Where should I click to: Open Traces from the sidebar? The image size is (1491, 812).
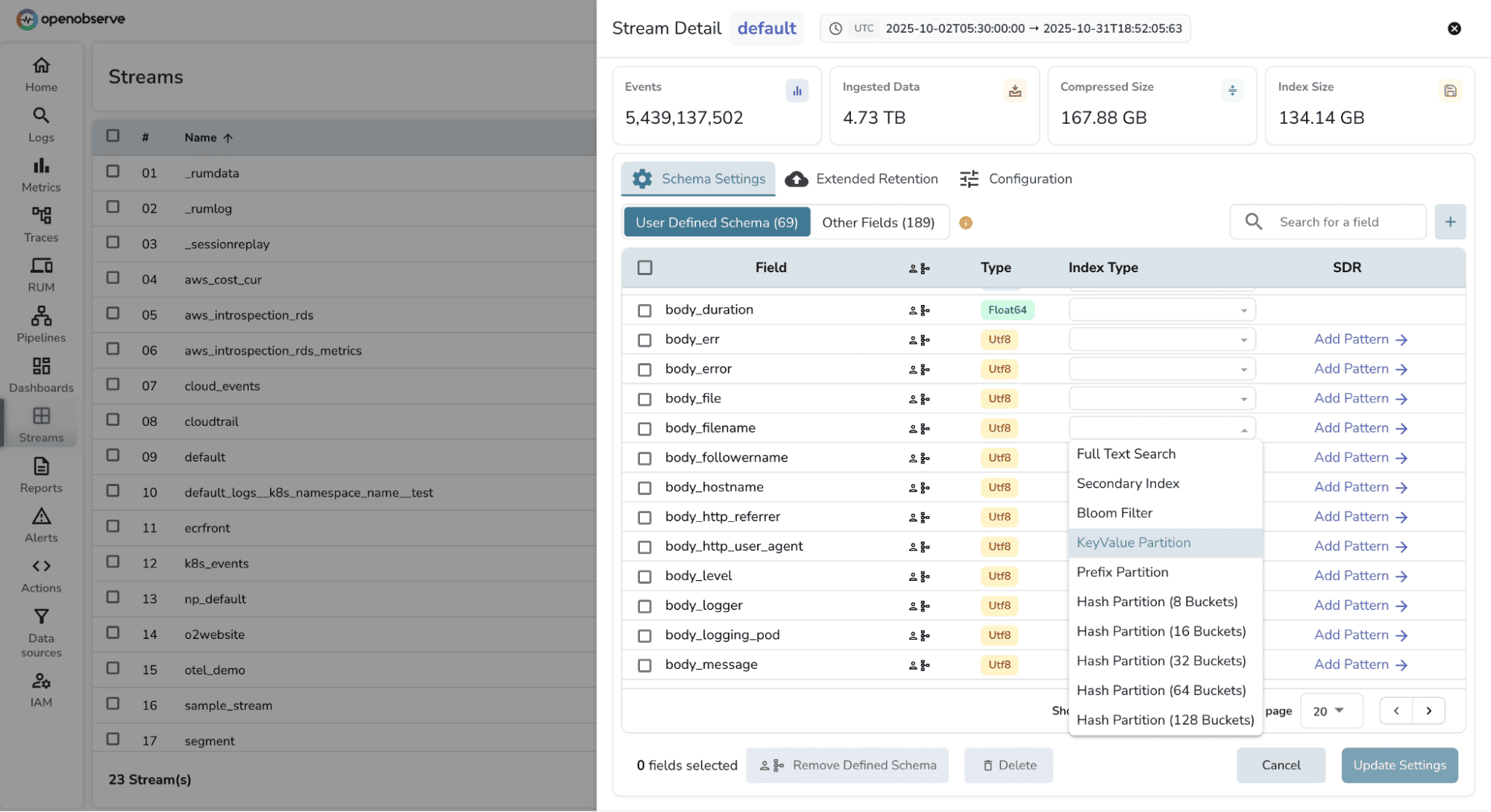[41, 224]
